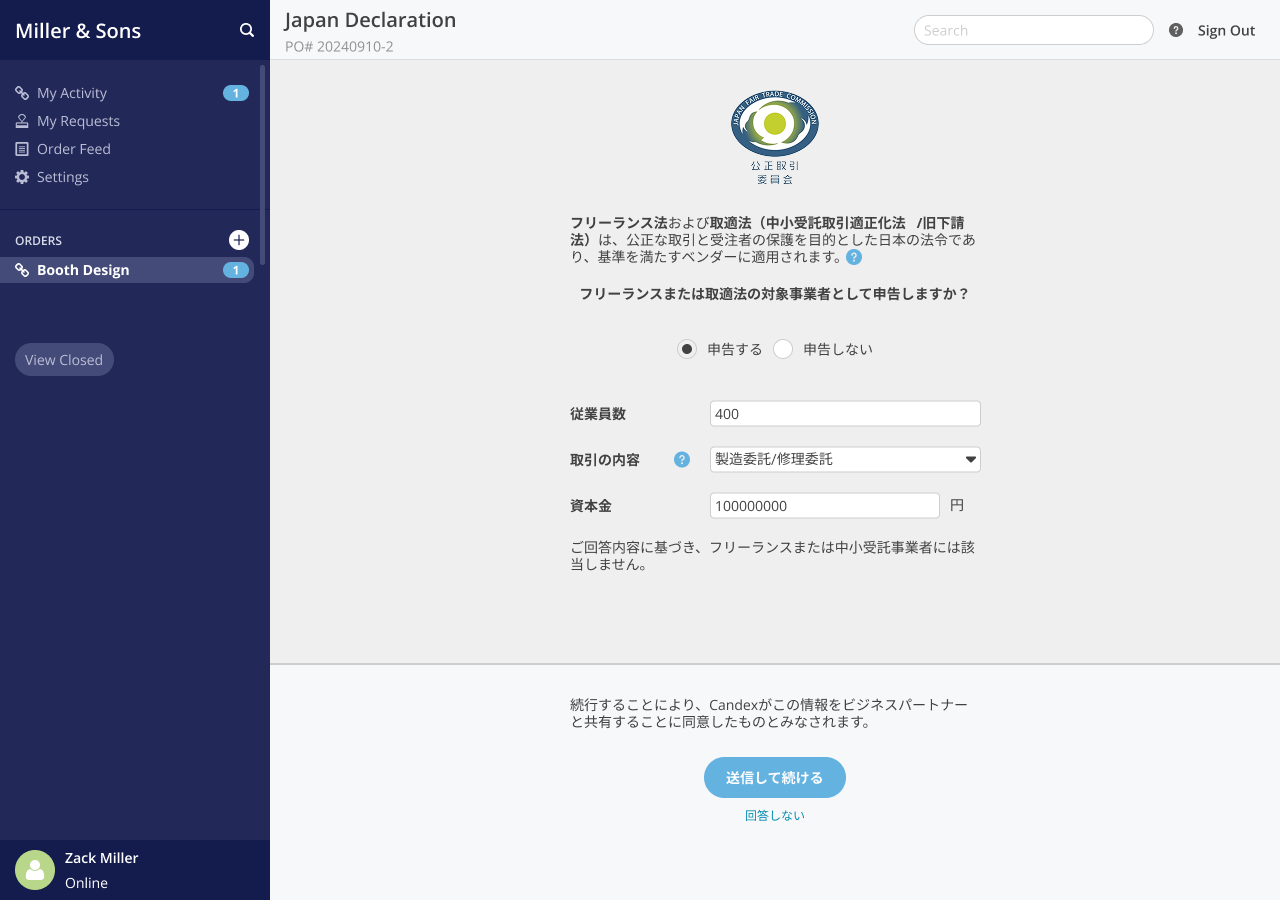
Task: Add a new order with plus icon
Action: point(239,240)
